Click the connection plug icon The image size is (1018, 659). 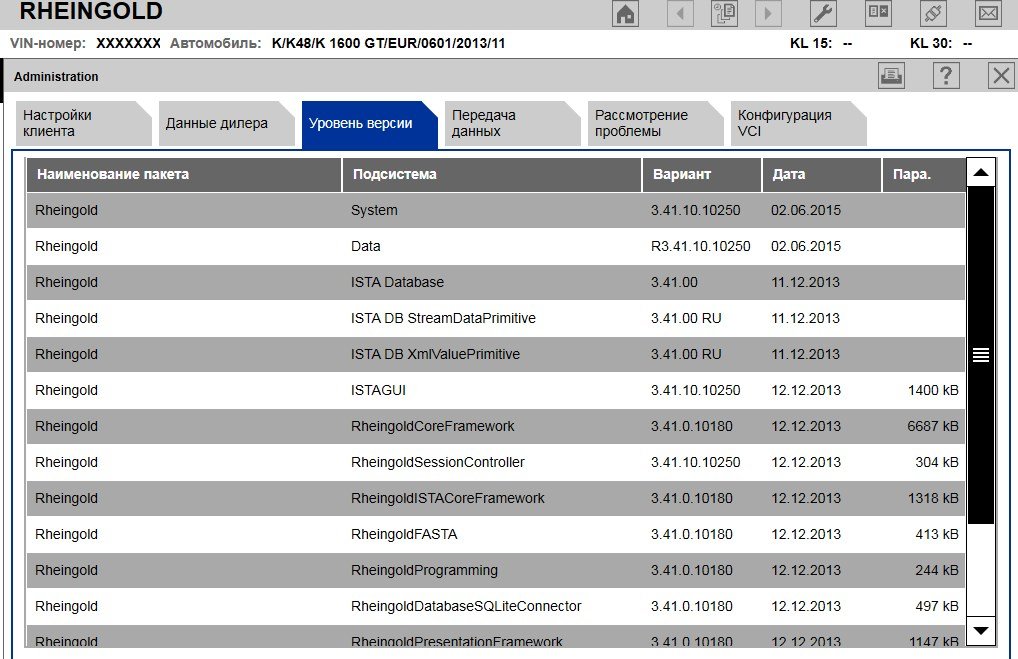tap(933, 14)
